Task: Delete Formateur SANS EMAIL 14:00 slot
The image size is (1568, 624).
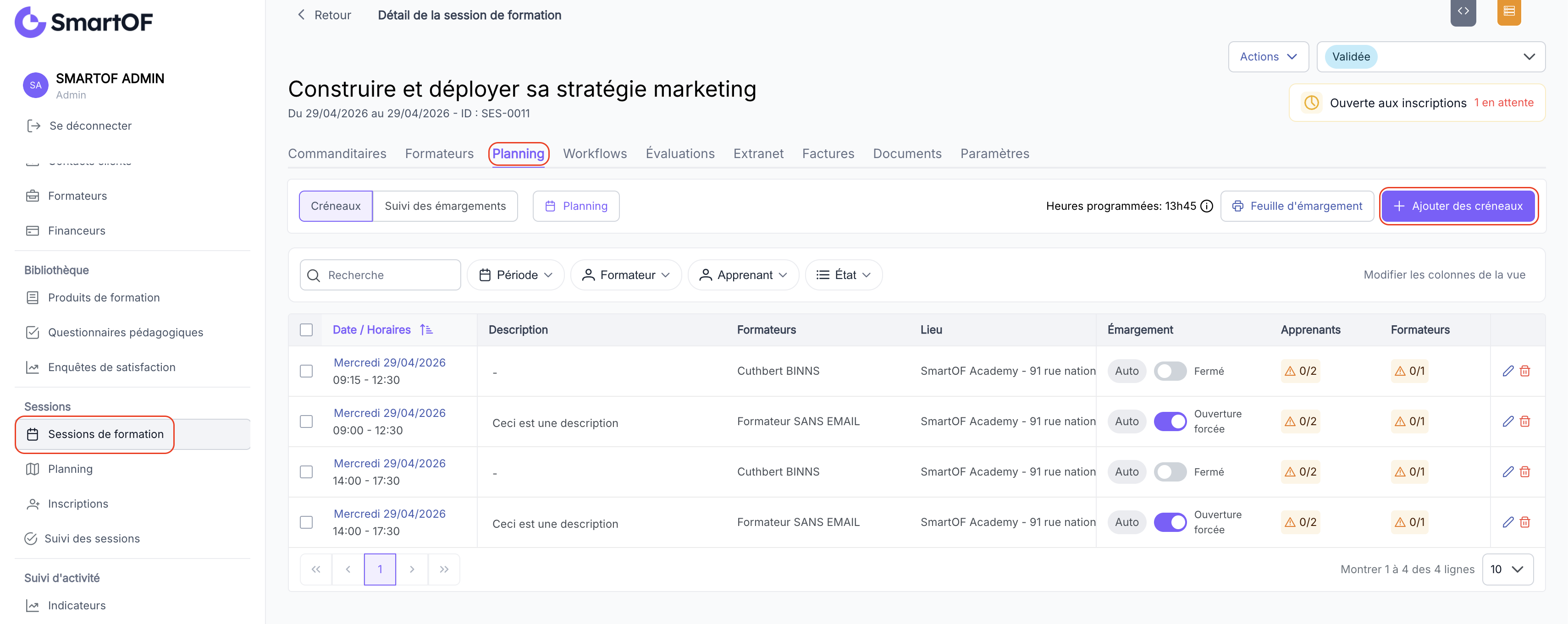Action: click(1525, 522)
